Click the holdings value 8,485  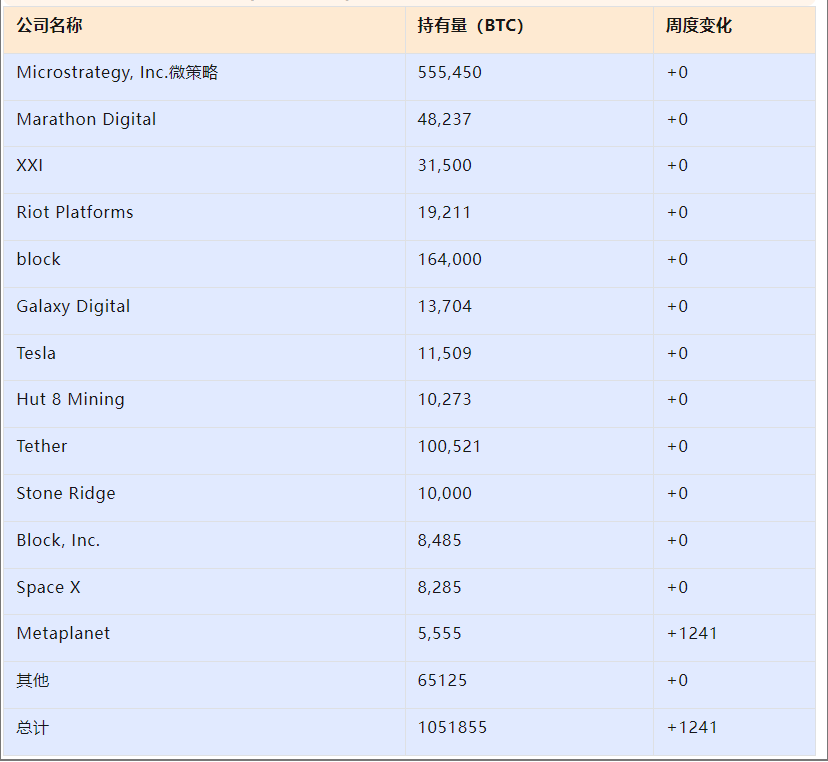coord(439,540)
